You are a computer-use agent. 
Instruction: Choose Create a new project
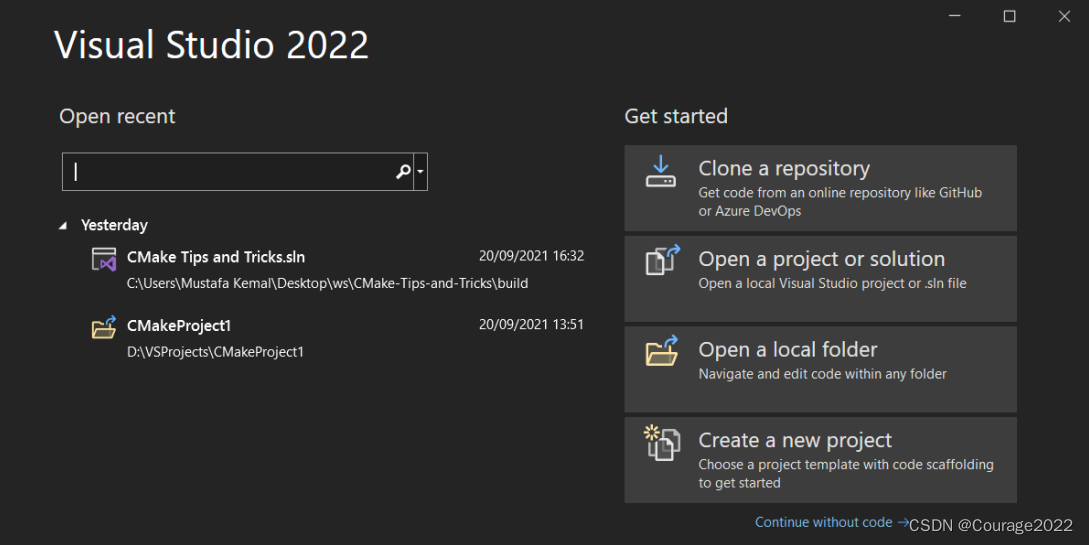820,460
